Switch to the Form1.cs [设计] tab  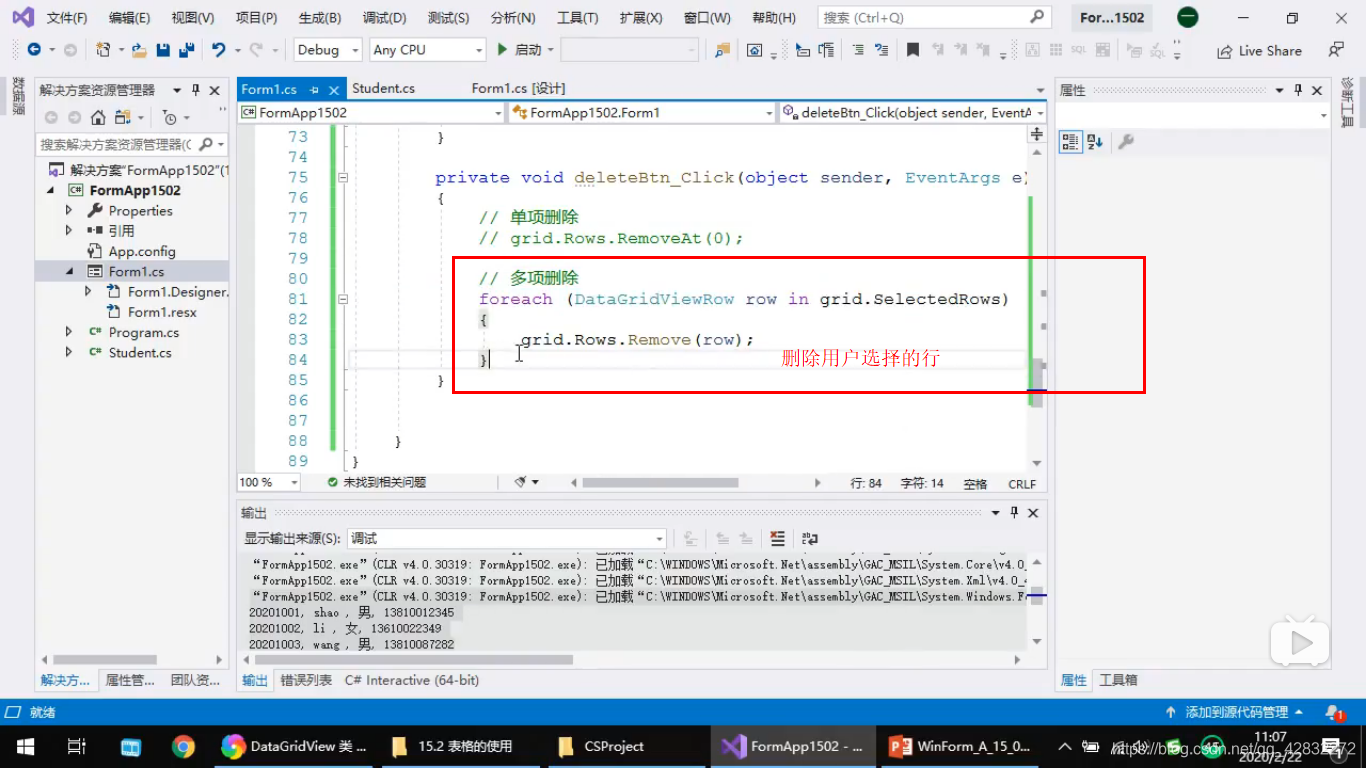pyautogui.click(x=518, y=88)
